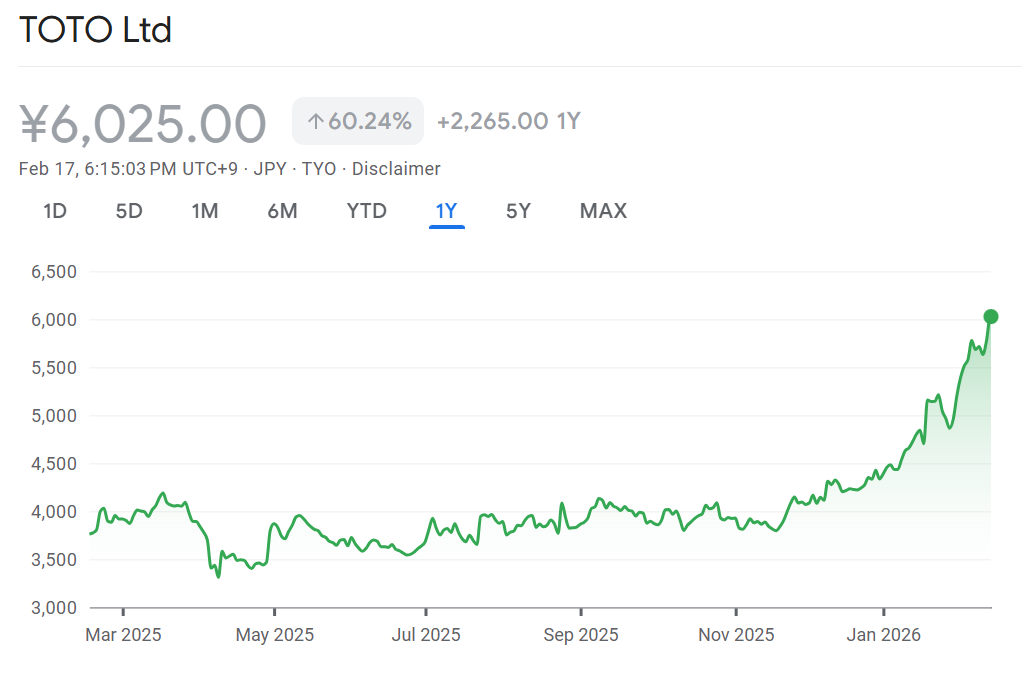Open the 6M time range

click(282, 211)
